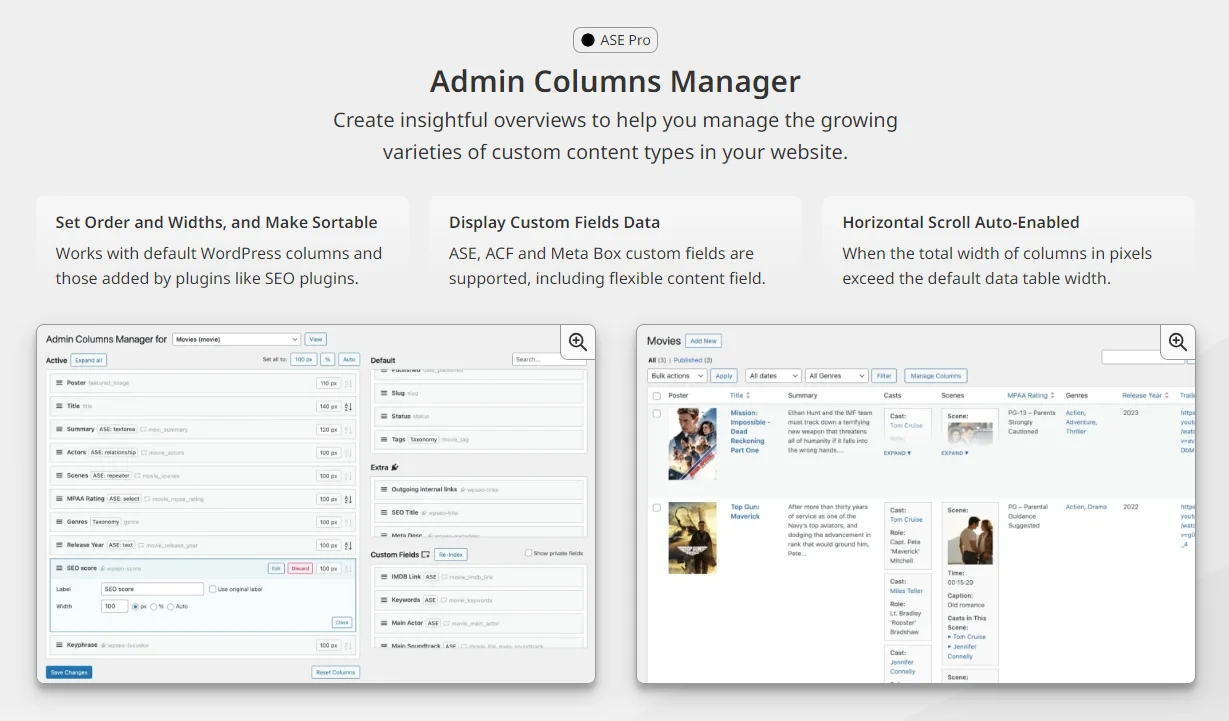1229x721 pixels.
Task: Click Expand all in the Active columns section
Action: coord(88,360)
